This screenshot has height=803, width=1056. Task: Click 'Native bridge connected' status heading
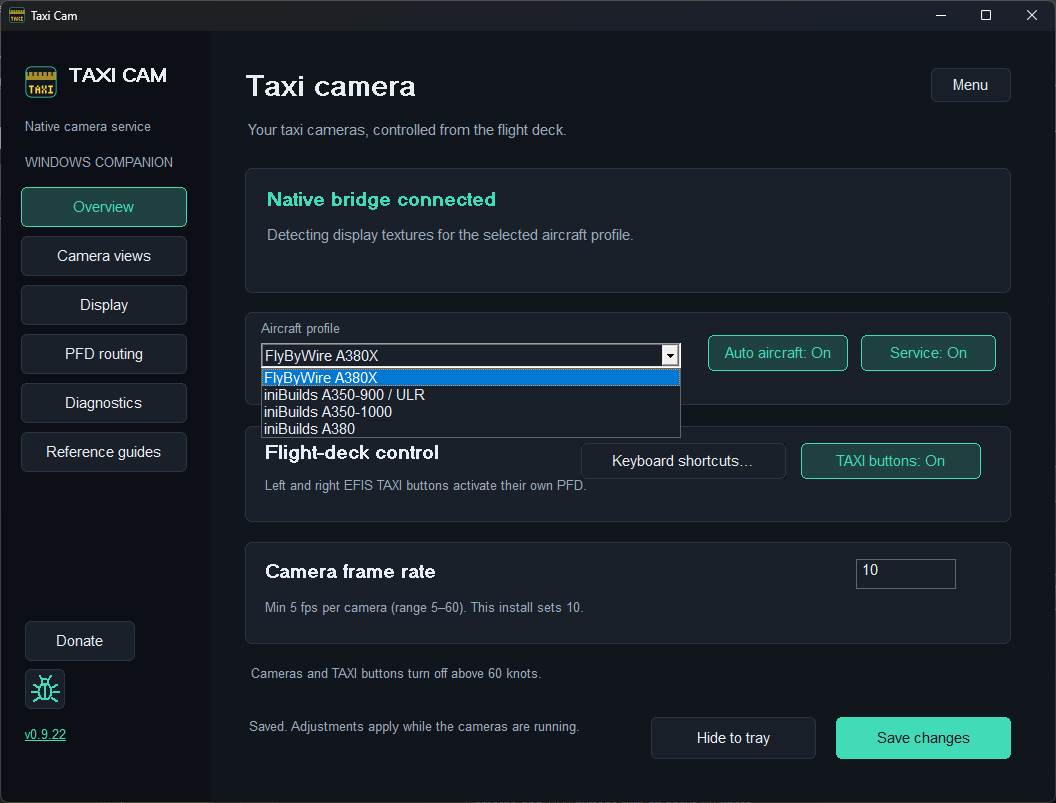[381, 199]
